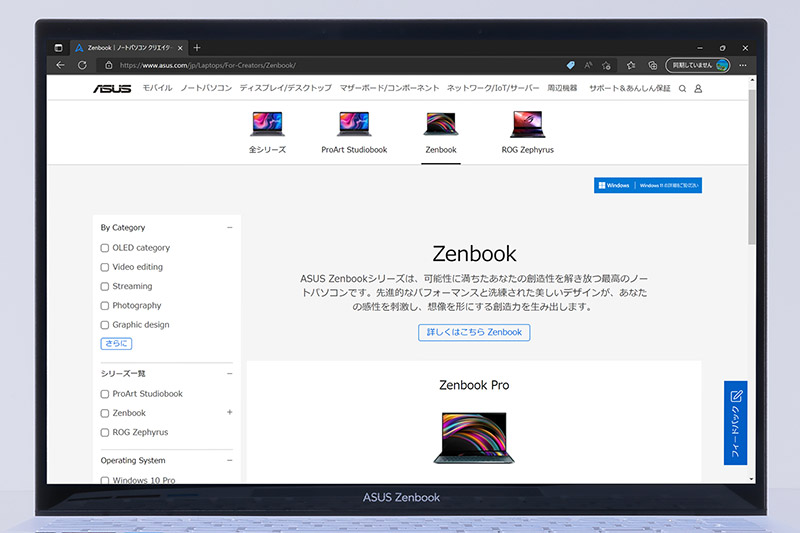Image resolution: width=800 pixels, height=533 pixels.
Task: Tick the ROG Zephyrus series checkbox
Action: 105,432
